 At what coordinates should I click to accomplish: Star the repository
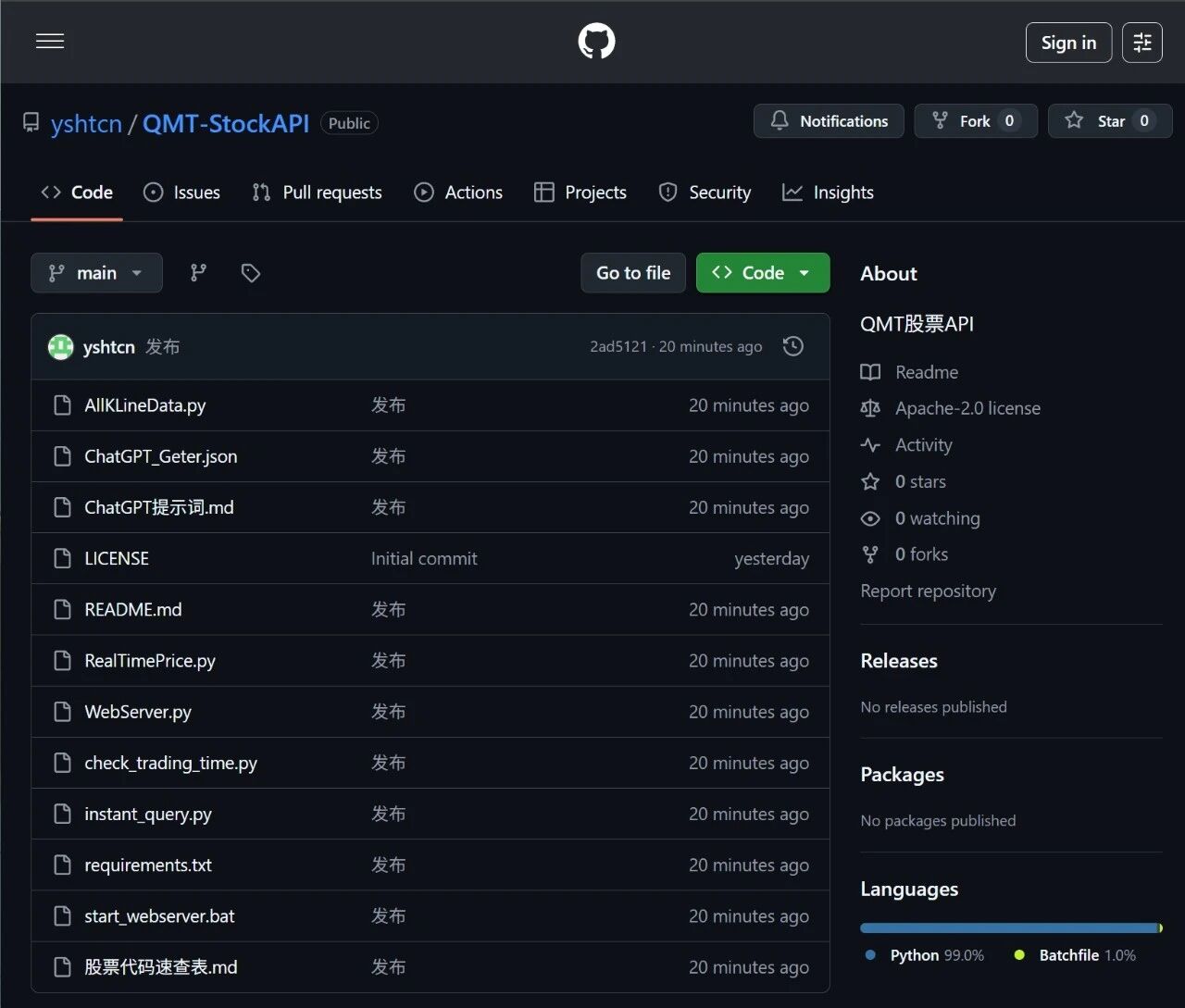point(1110,121)
